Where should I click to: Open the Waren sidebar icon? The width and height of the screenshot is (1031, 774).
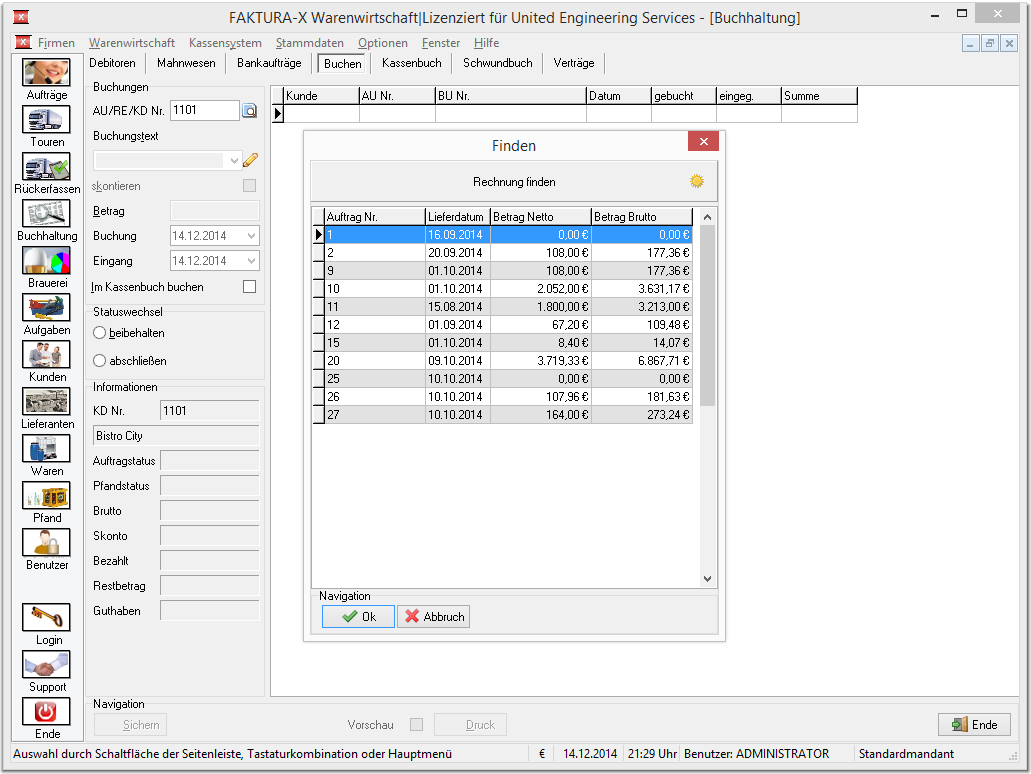(46, 448)
